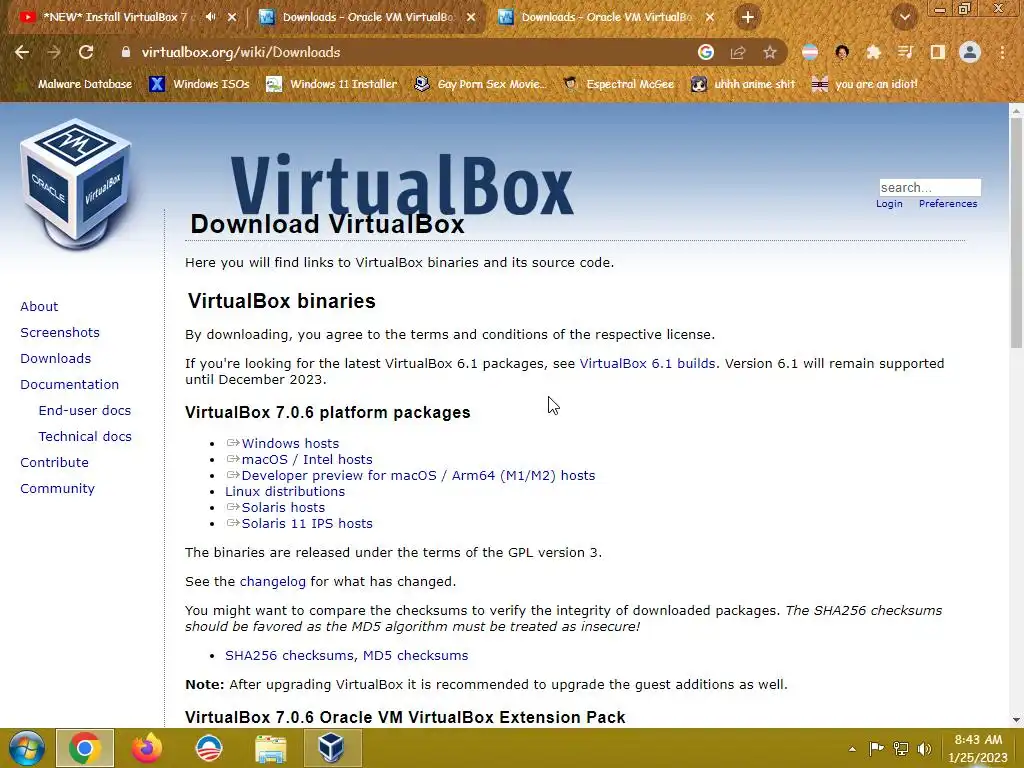Open Chrome three-dot menu
The width and height of the screenshot is (1024, 768).
point(1002,52)
